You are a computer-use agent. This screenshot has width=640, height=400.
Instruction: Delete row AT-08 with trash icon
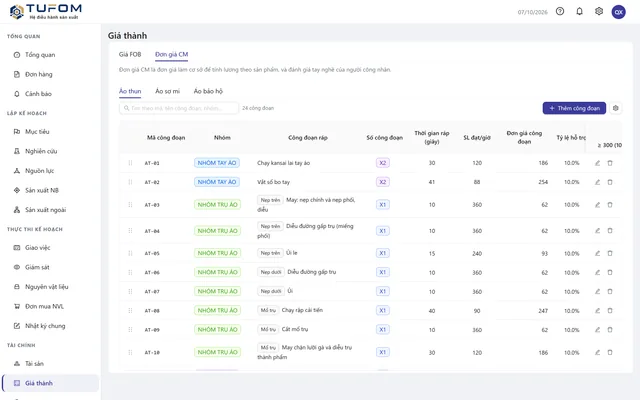pos(610,311)
